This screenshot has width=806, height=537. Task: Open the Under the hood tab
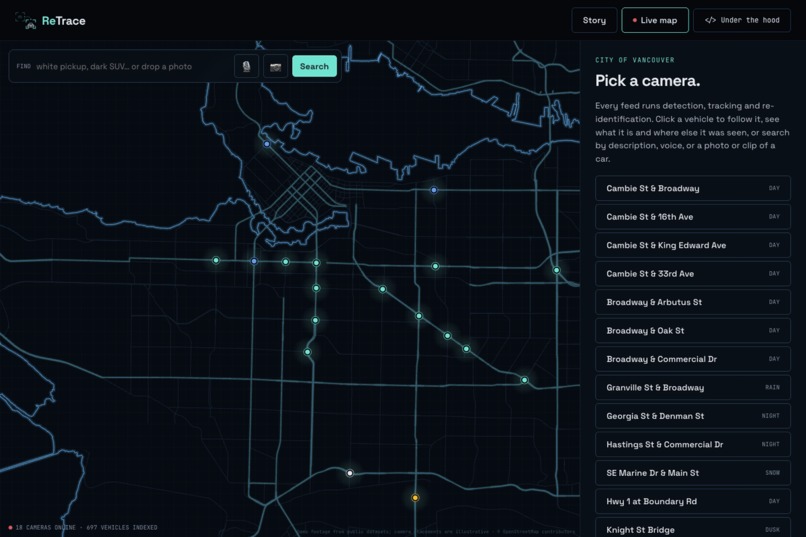(742, 21)
